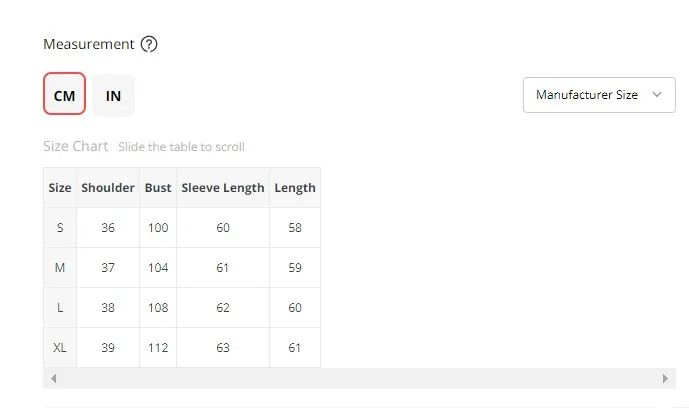Click the 'Slide the table to scroll' hint

181,147
